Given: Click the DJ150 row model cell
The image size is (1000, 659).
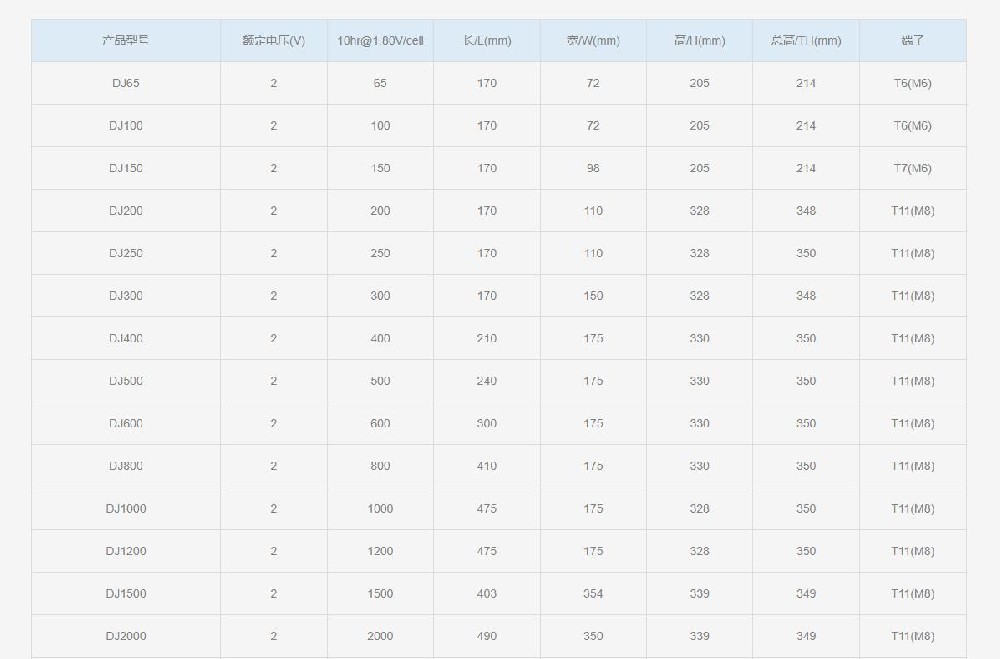Looking at the screenshot, I should (126, 168).
